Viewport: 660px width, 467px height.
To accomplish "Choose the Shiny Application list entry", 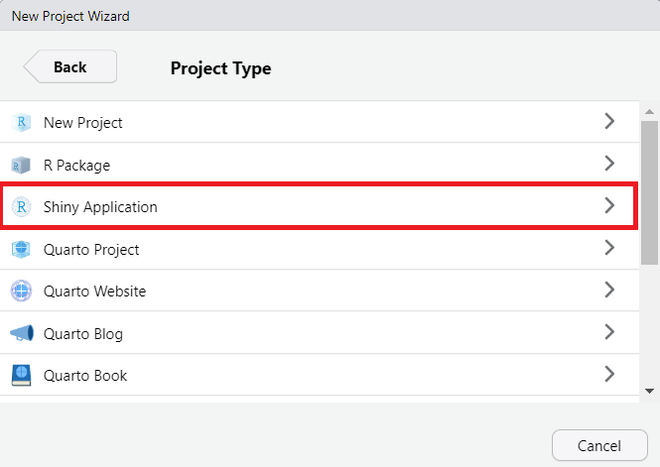I will pyautogui.click(x=100, y=207).
